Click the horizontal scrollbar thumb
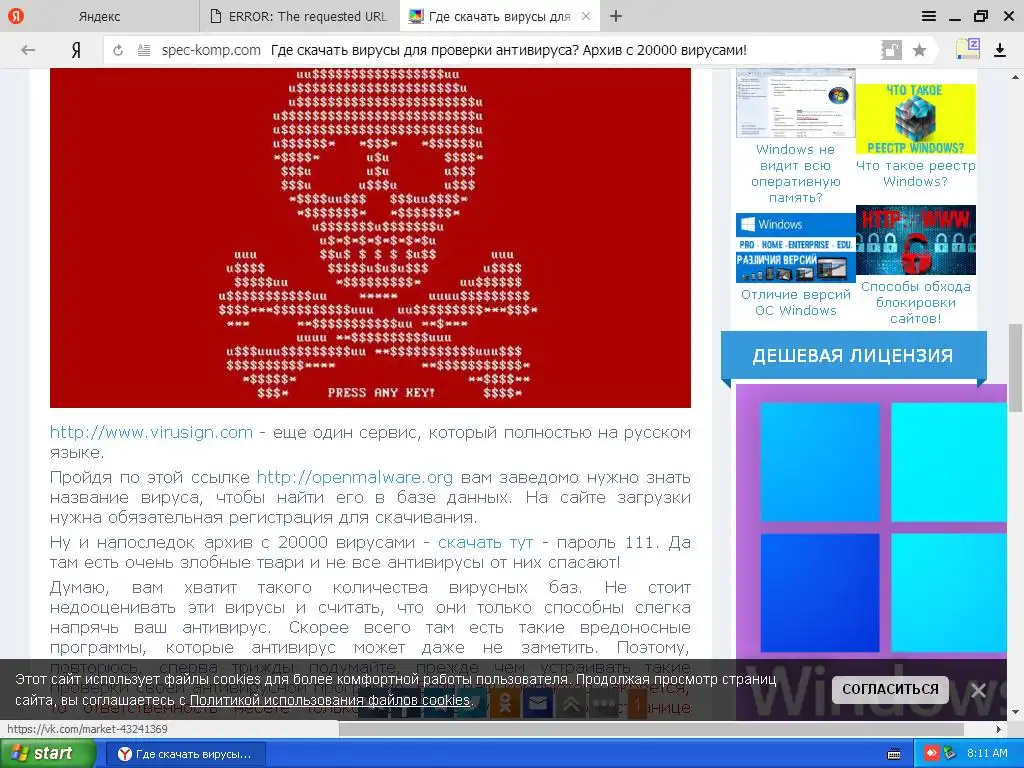This screenshot has height=768, width=1024. tap(651, 729)
